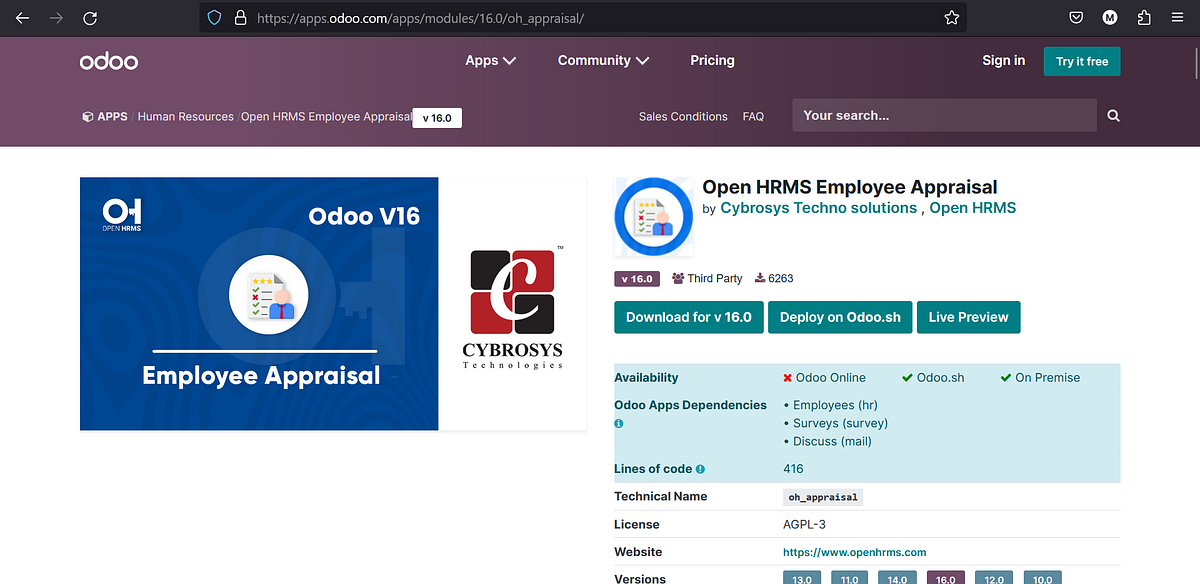Expand the Community dropdown
This screenshot has height=584, width=1200.
click(602, 60)
